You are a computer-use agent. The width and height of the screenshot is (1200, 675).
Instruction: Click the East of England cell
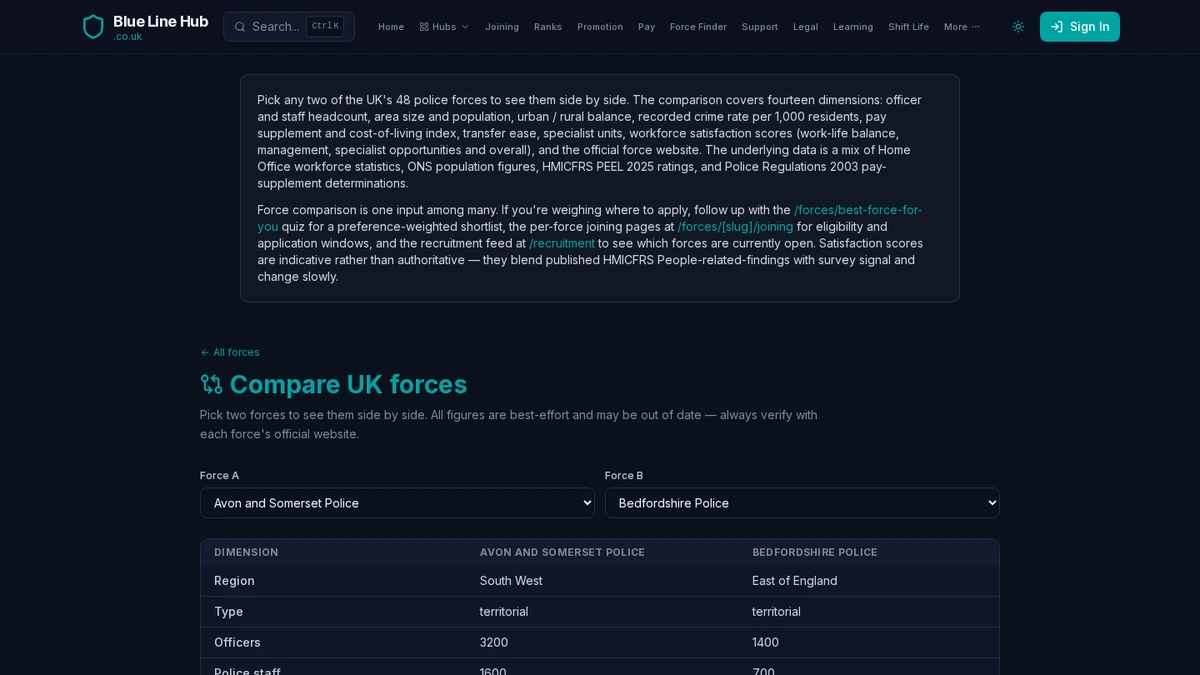coord(795,581)
